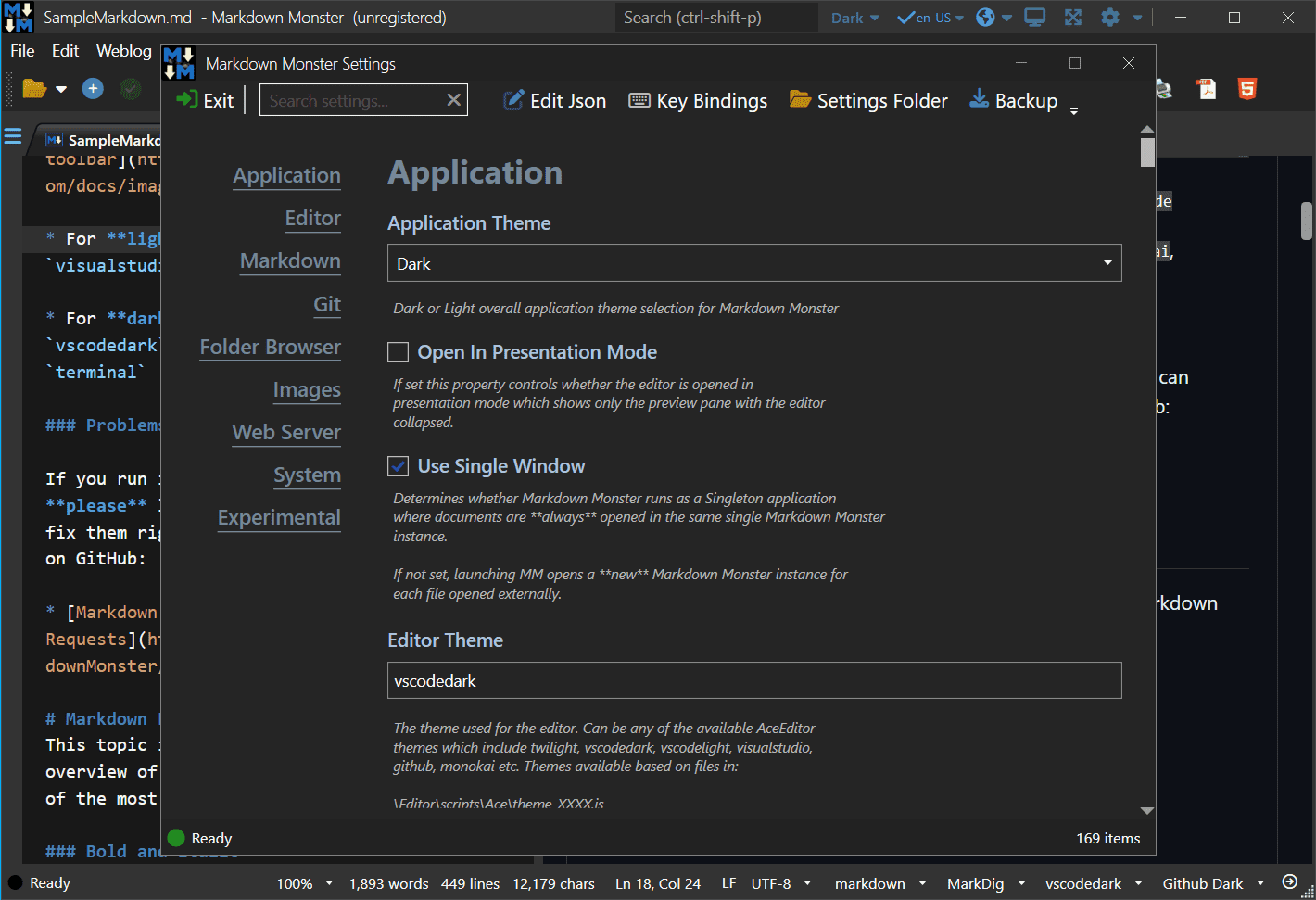Image resolution: width=1316 pixels, height=900 pixels.
Task: Click the monitor presentation mode icon
Action: pyautogui.click(x=1034, y=18)
